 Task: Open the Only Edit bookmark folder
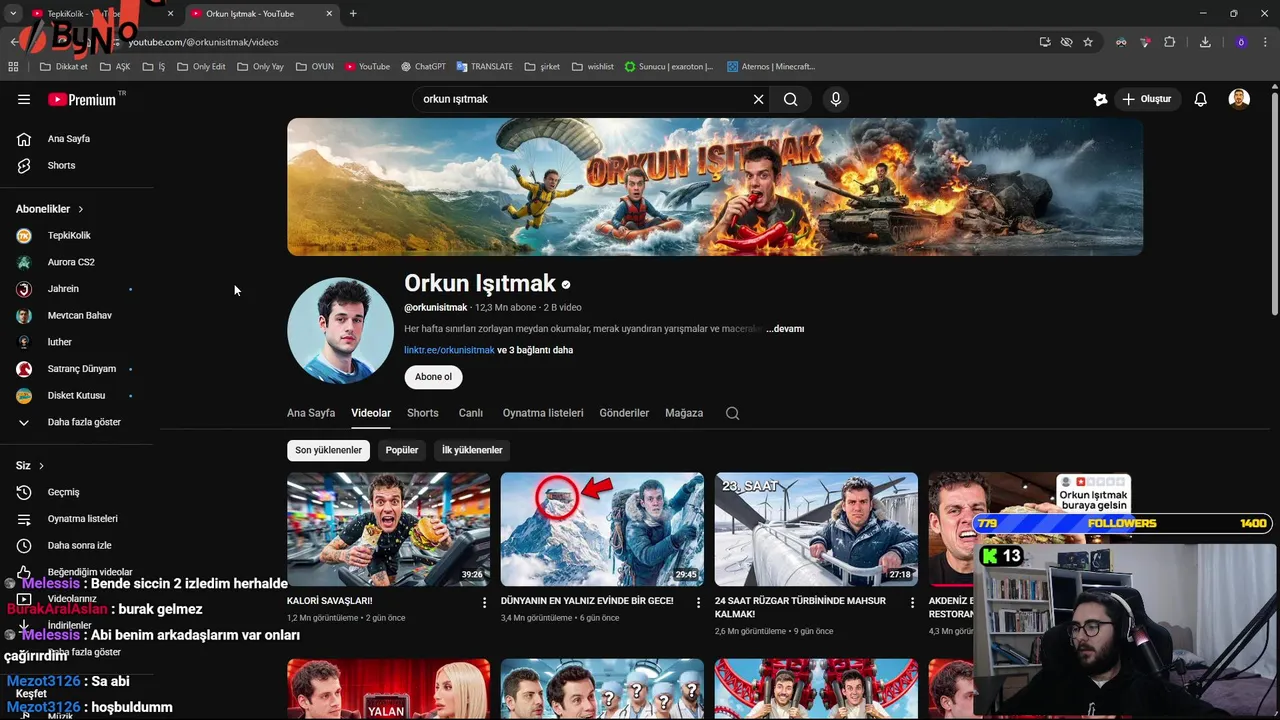coord(200,67)
